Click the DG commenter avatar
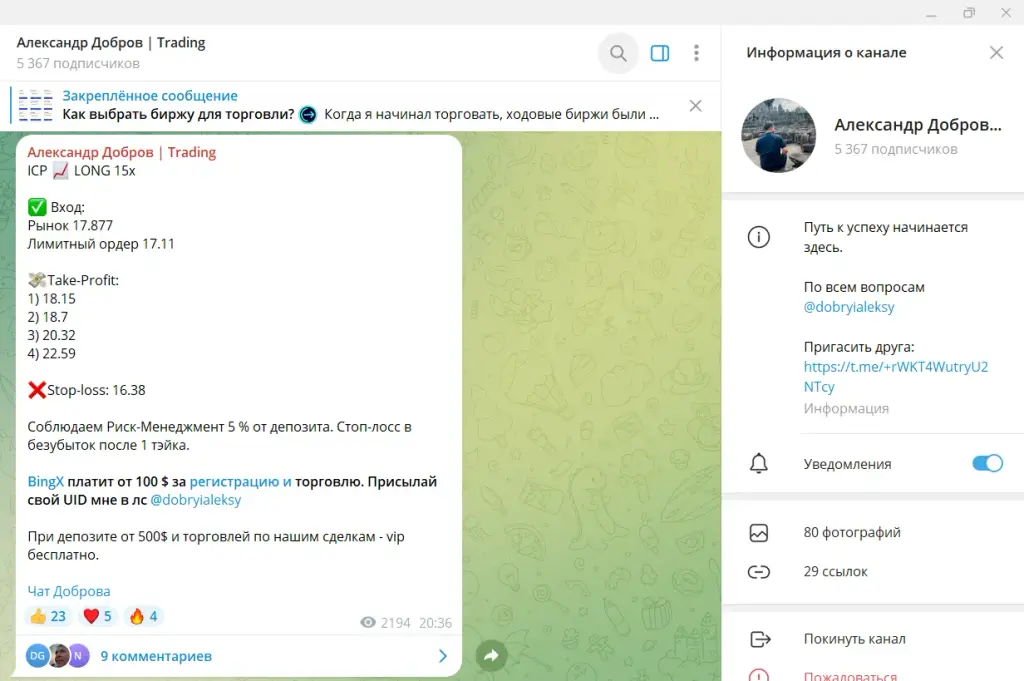The width and height of the screenshot is (1024, 681). coord(37,656)
